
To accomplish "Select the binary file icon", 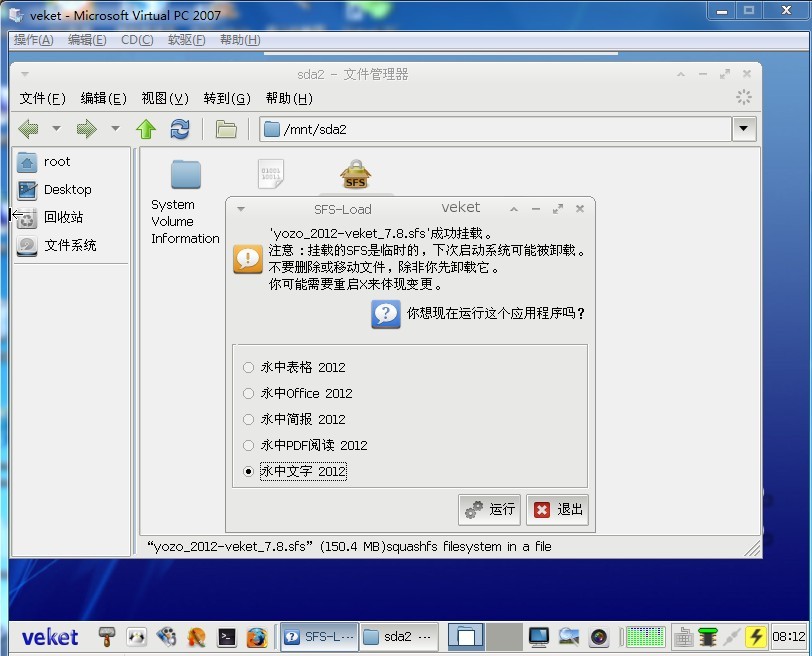I will (271, 174).
